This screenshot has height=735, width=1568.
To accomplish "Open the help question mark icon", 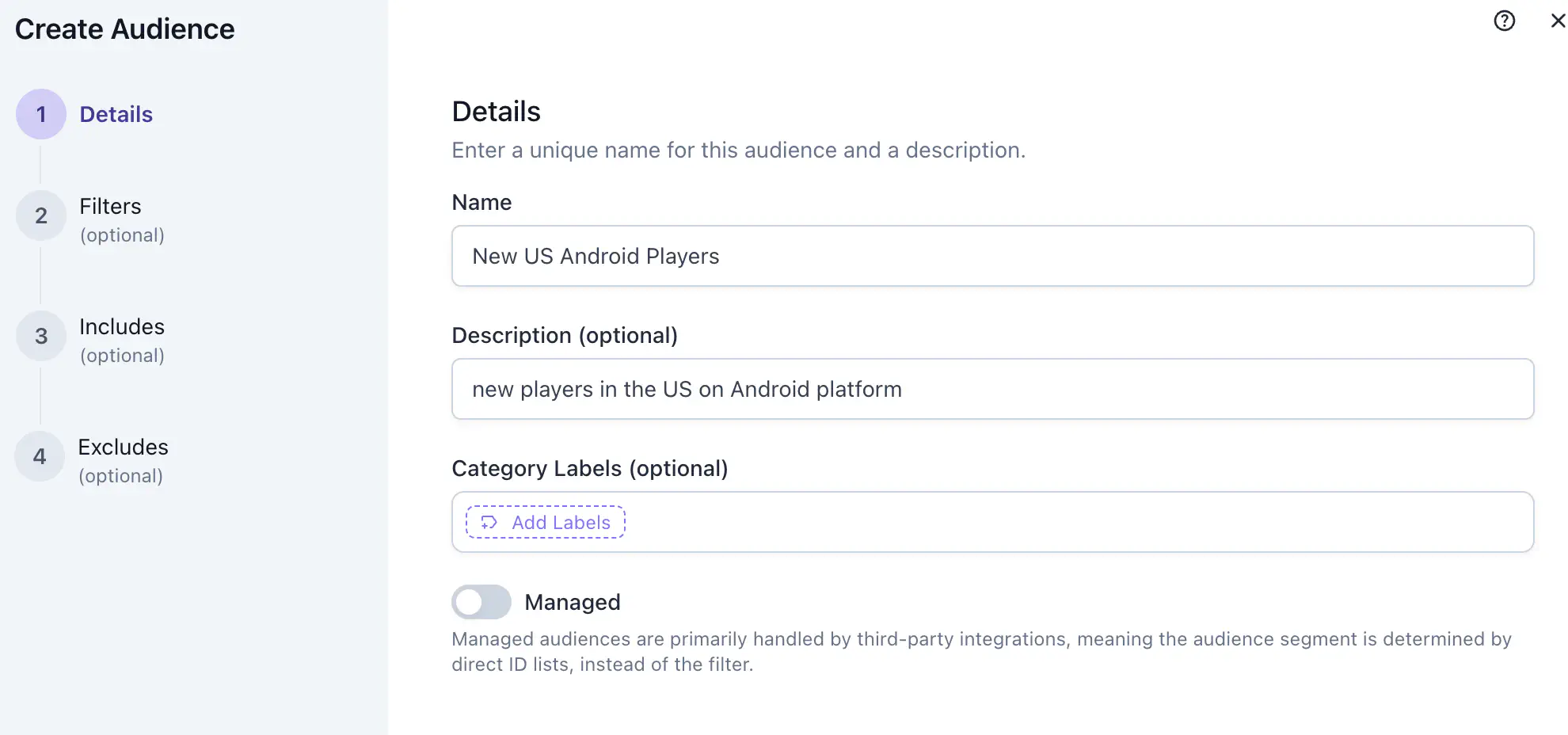I will tap(1504, 21).
